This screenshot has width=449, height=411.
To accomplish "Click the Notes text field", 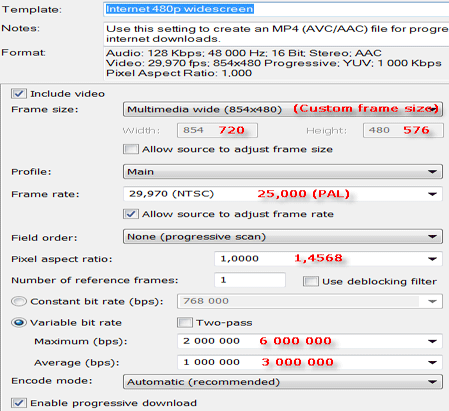I will [x=276, y=34].
